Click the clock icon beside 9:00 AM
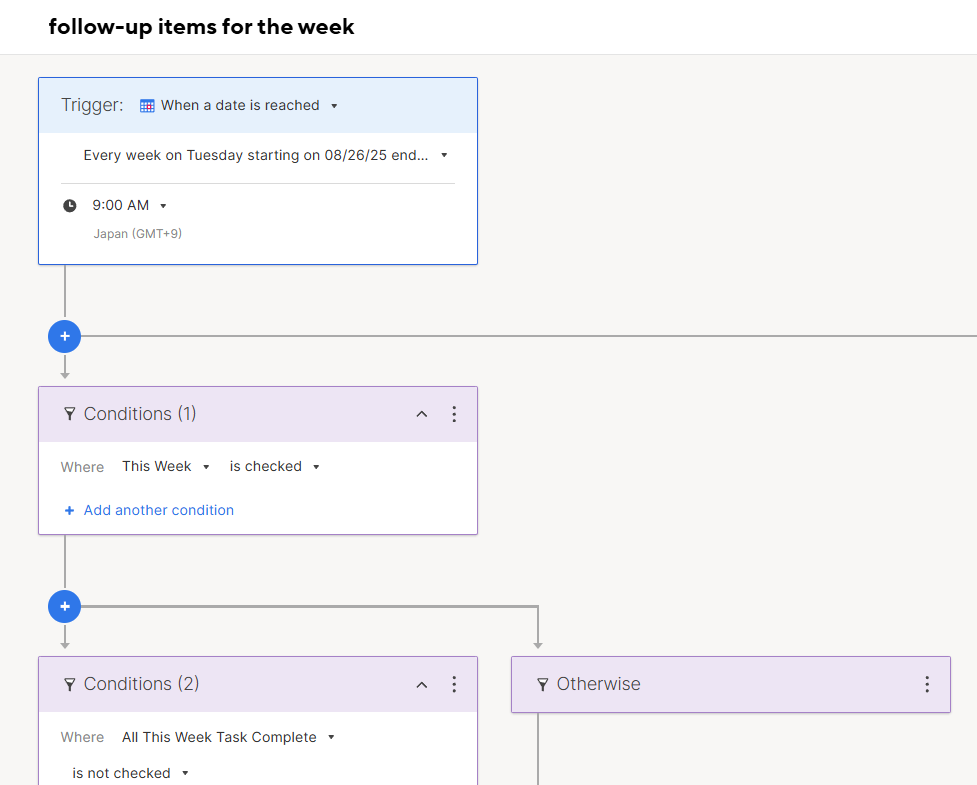The width and height of the screenshot is (977, 785). (x=70, y=206)
